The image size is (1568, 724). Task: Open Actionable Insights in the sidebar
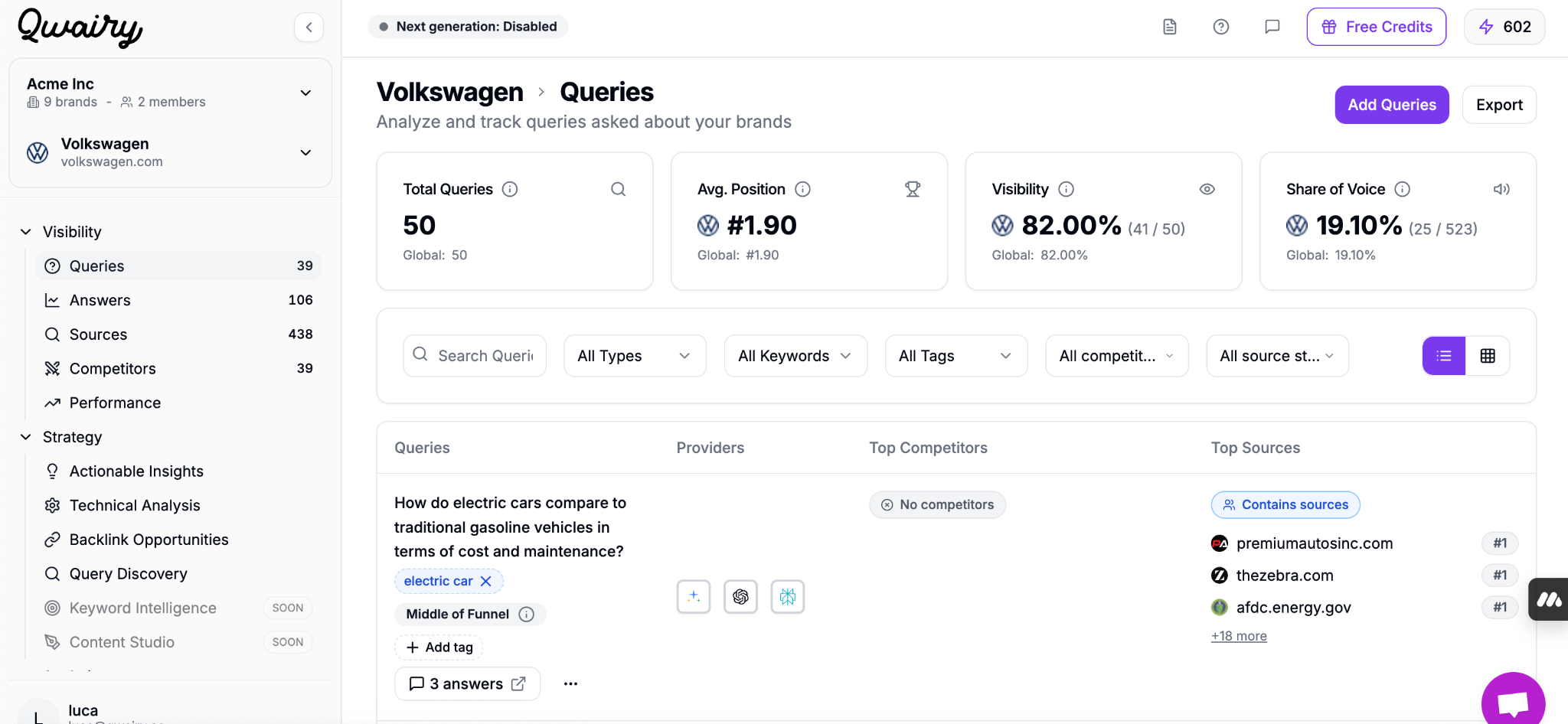[x=178, y=471]
